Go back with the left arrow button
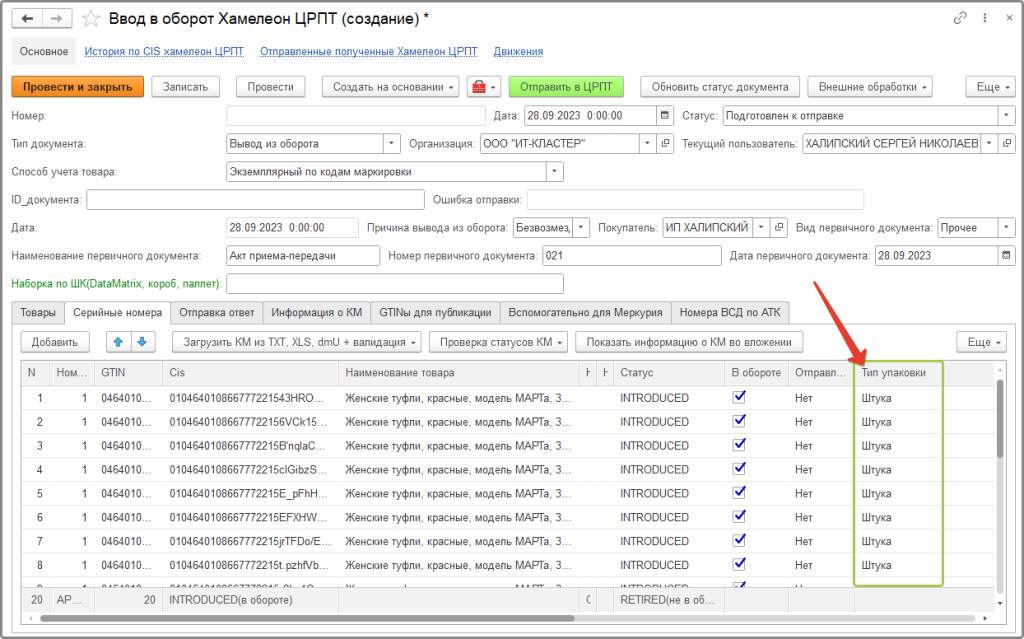Viewport: 1024px width, 639px height. [x=27, y=18]
